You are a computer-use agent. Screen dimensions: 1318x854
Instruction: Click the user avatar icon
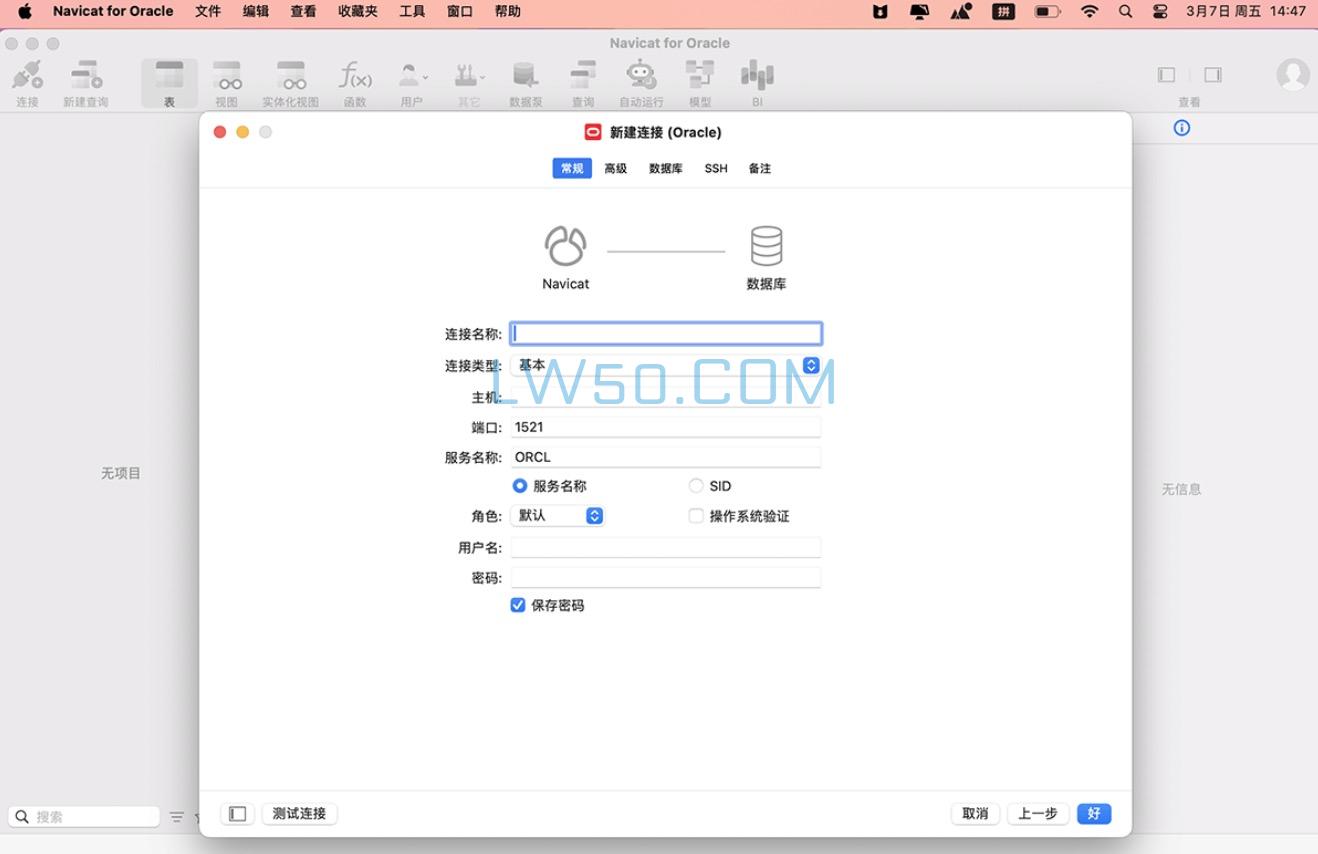pyautogui.click(x=1293, y=75)
